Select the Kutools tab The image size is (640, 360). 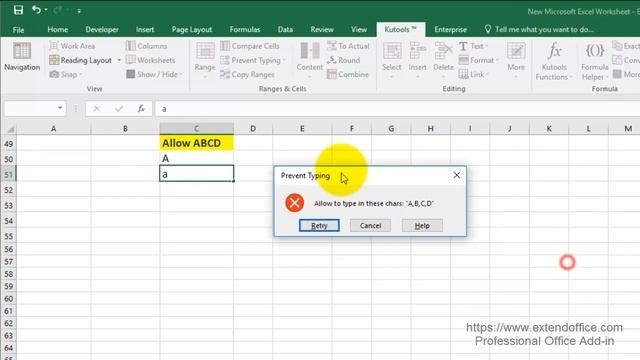tap(400, 29)
